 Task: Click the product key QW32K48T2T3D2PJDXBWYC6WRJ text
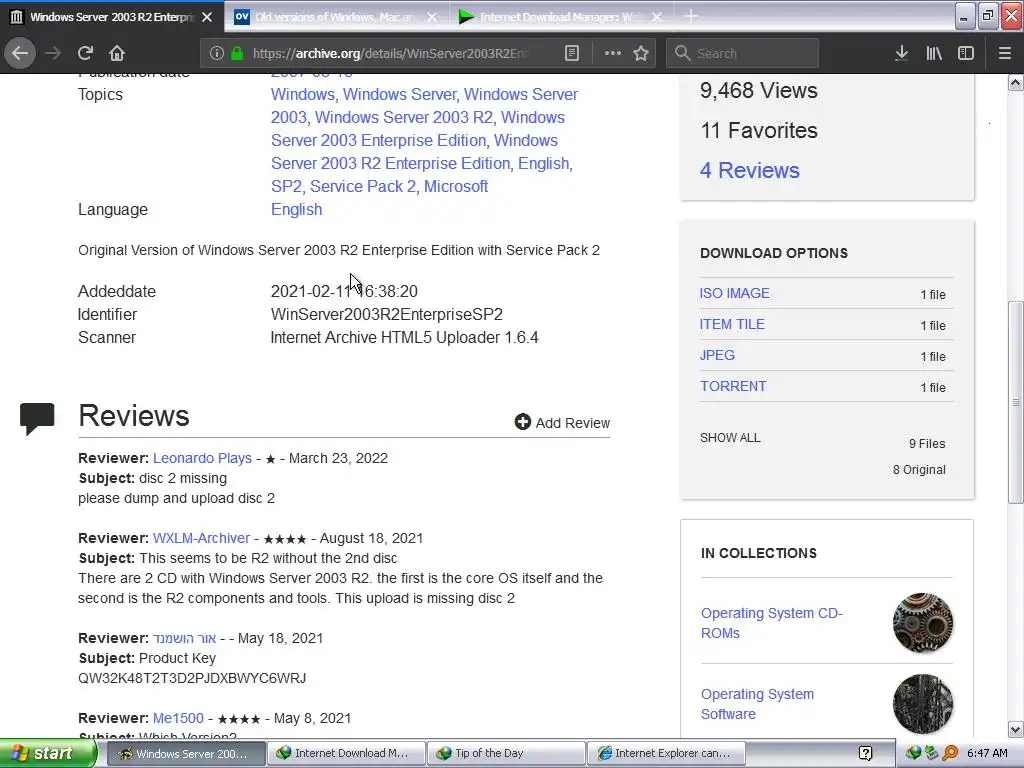tap(192, 679)
